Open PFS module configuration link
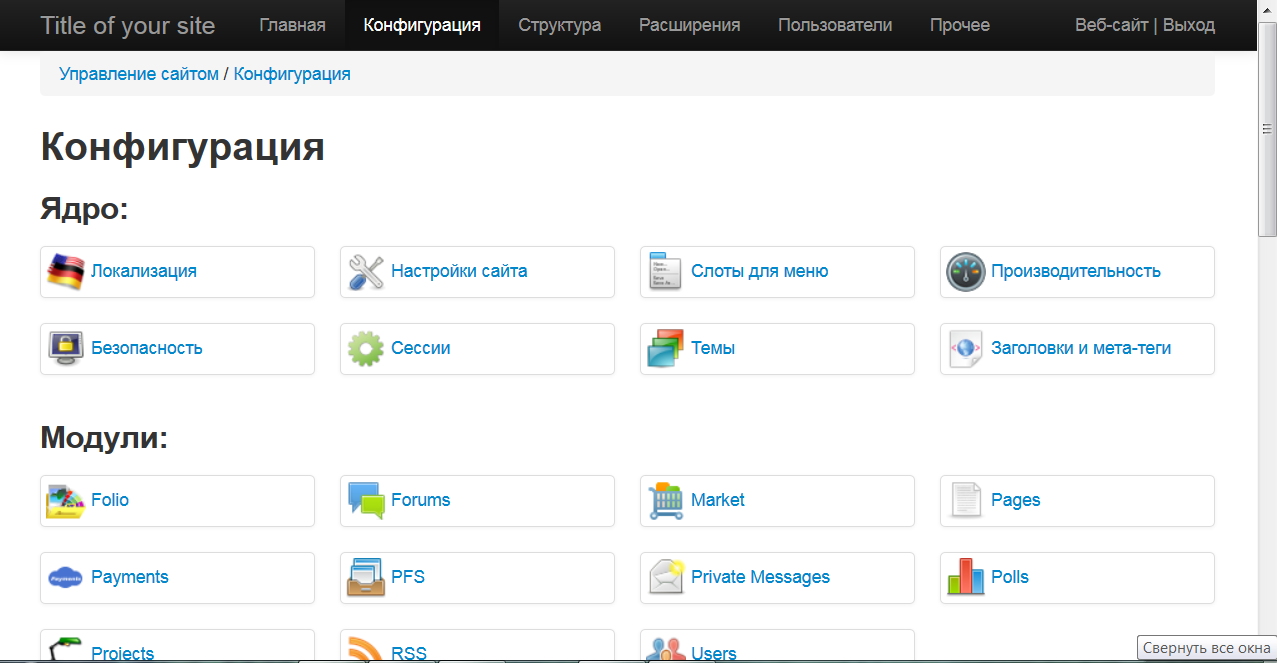 [x=408, y=577]
